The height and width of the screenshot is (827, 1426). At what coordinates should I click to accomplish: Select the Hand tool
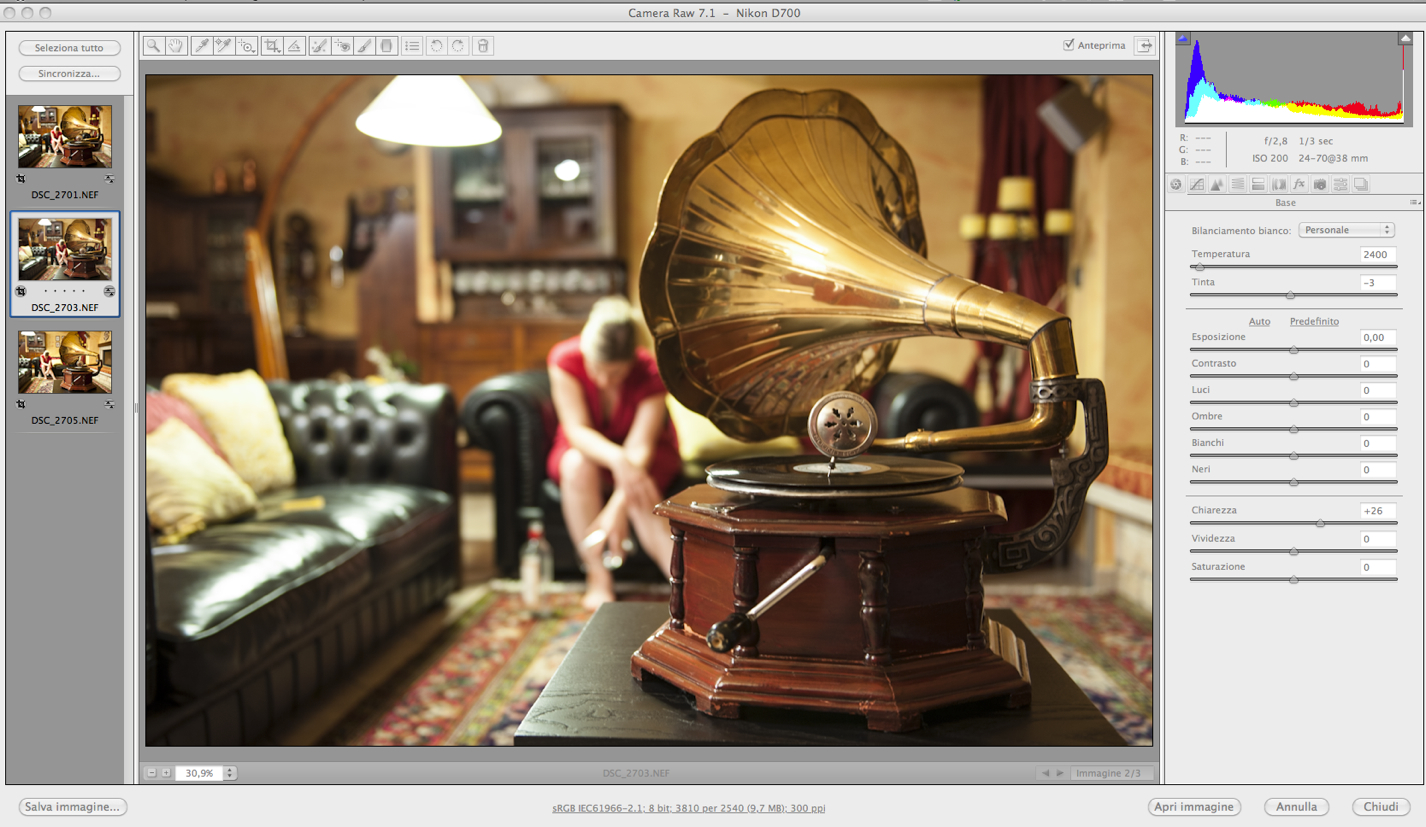click(x=177, y=46)
